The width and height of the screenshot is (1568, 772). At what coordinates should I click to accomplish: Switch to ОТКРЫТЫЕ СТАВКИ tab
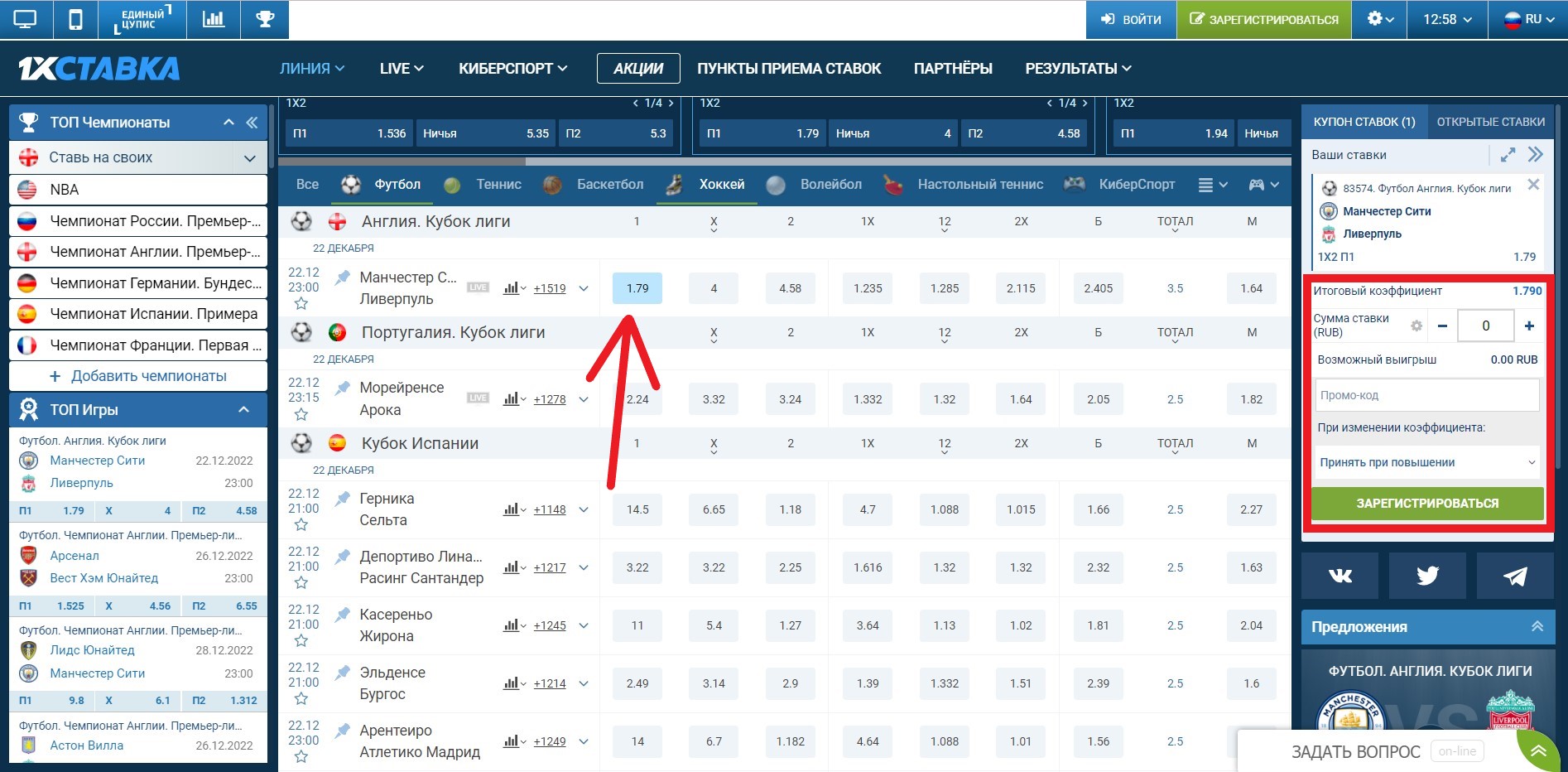pyautogui.click(x=1490, y=122)
